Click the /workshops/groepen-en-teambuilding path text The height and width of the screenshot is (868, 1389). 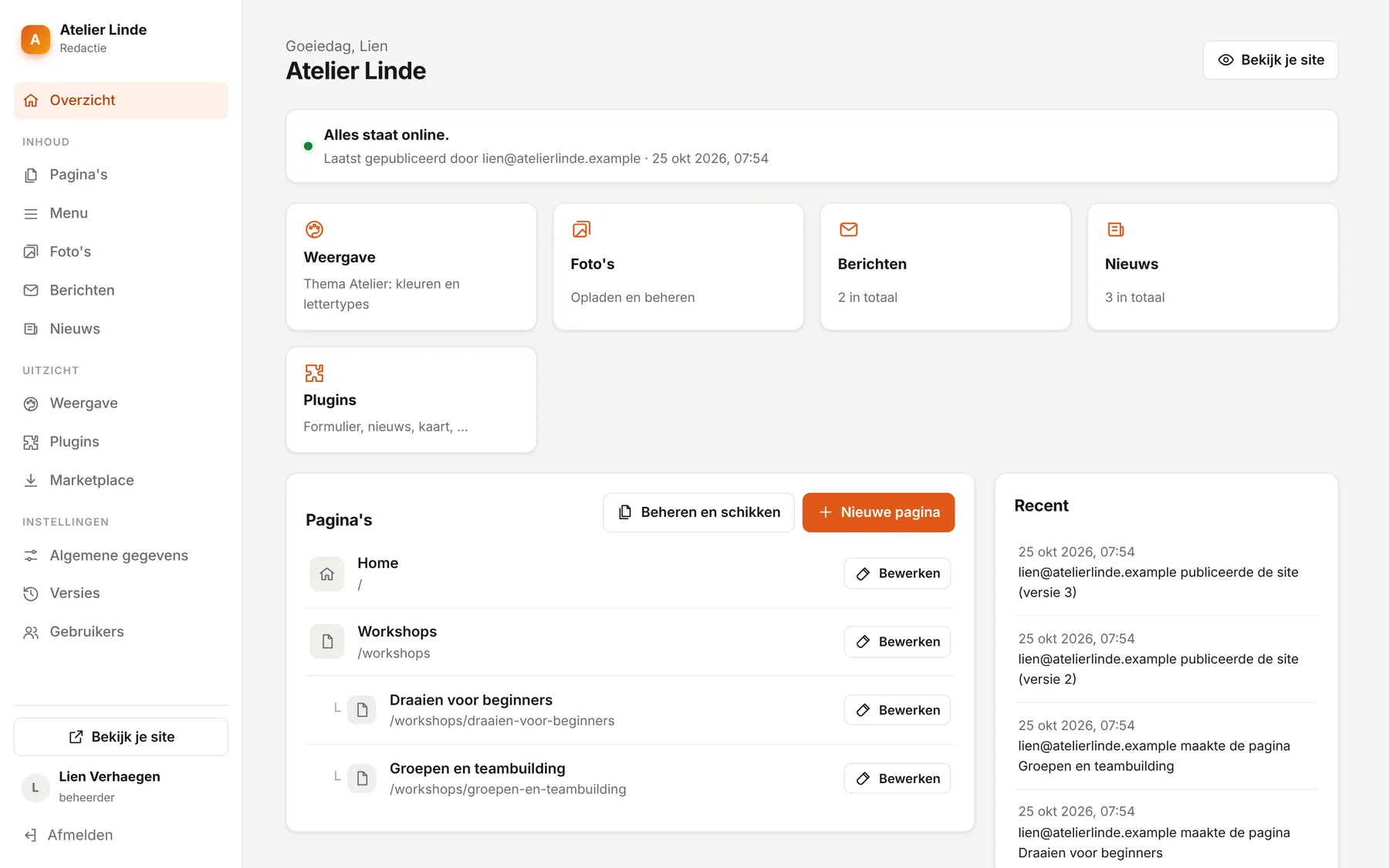tap(508, 789)
